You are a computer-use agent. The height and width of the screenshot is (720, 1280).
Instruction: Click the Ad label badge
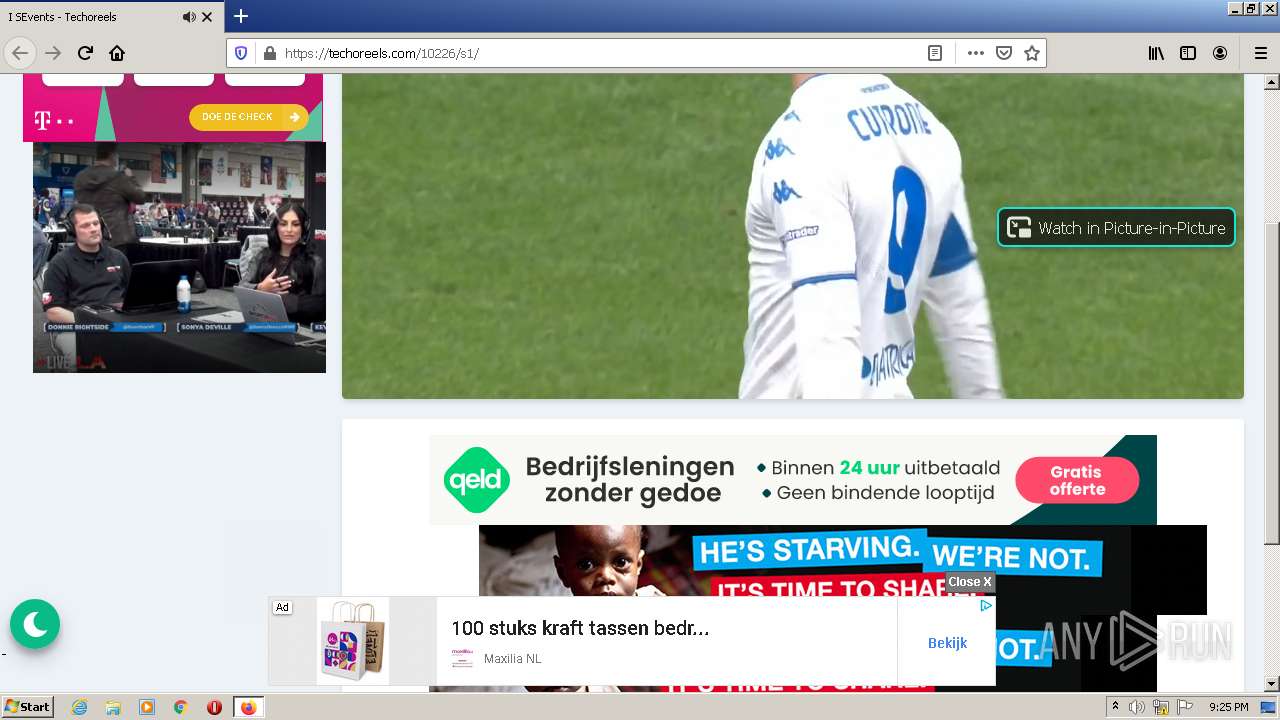point(282,607)
